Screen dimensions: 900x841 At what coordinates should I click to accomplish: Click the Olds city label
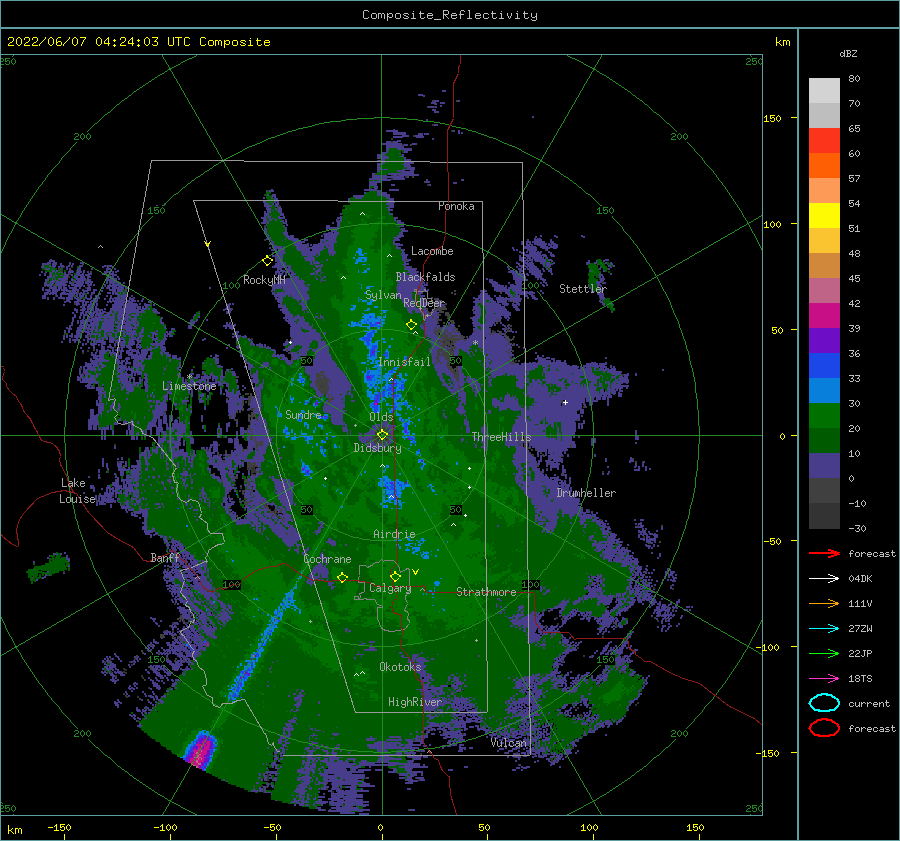pyautogui.click(x=381, y=417)
